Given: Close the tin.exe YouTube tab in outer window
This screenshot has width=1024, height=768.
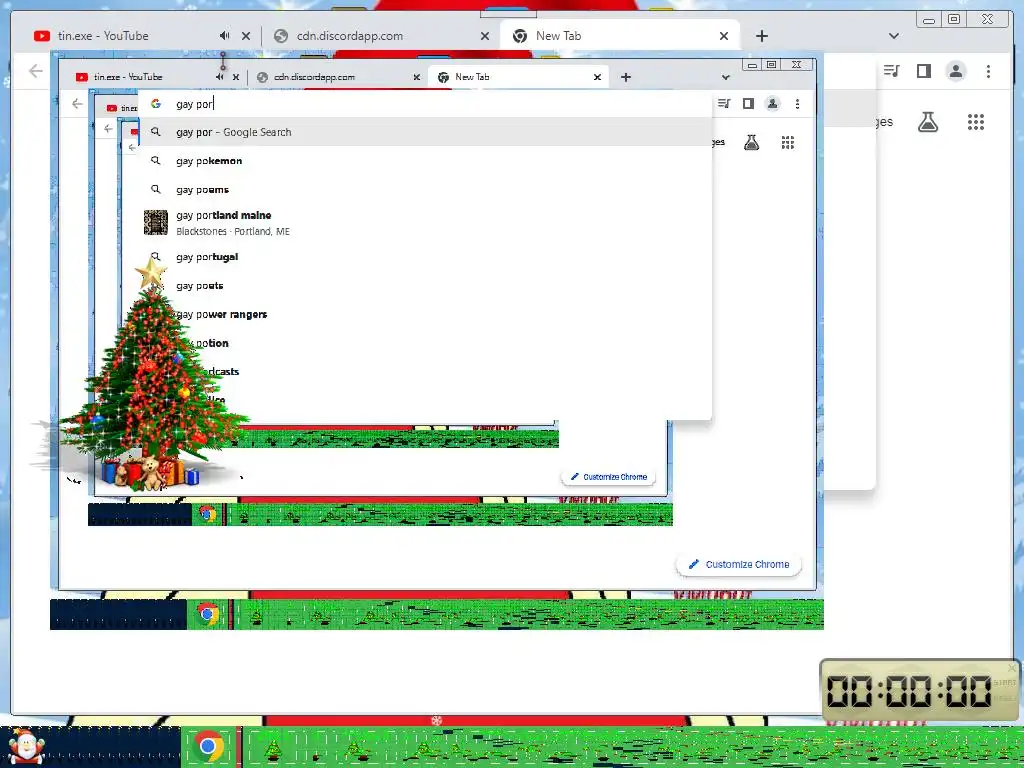Looking at the screenshot, I should point(246,36).
